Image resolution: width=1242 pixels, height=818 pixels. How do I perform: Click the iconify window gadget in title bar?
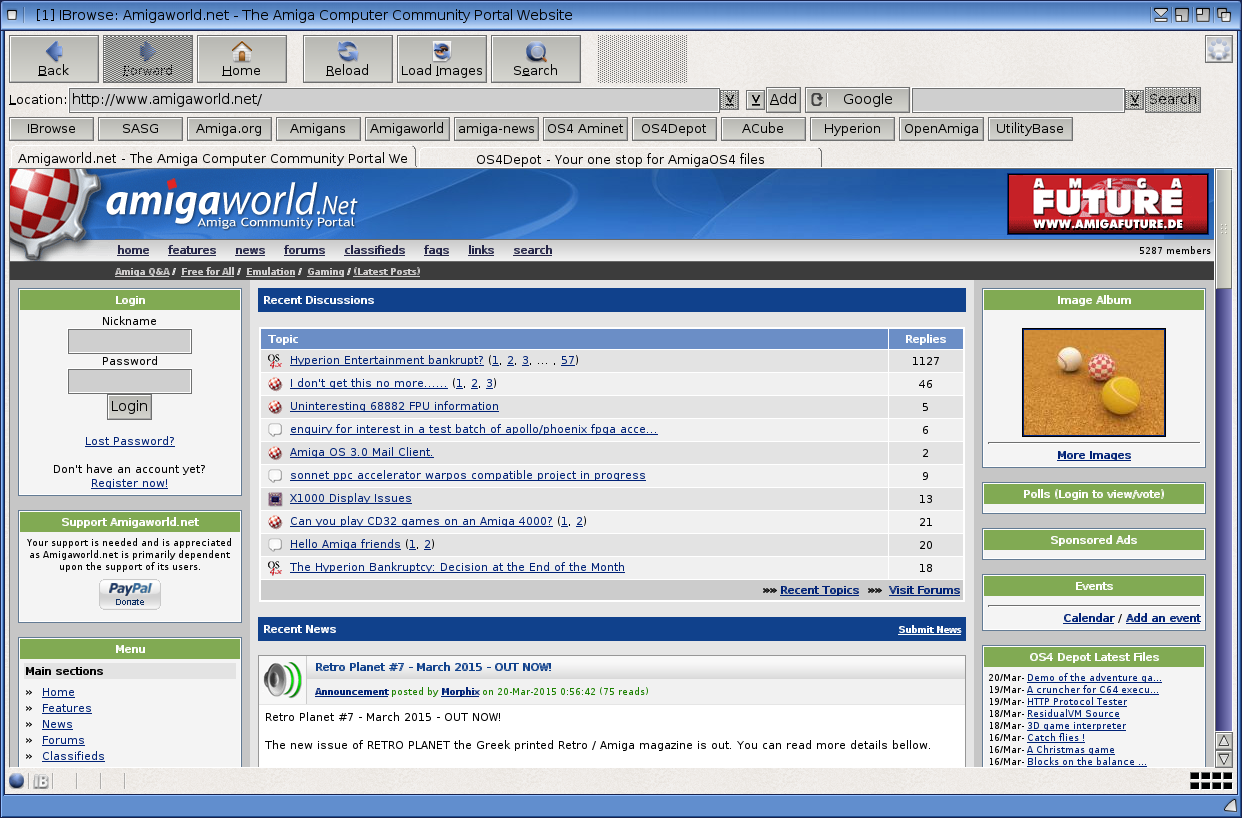tap(1161, 15)
